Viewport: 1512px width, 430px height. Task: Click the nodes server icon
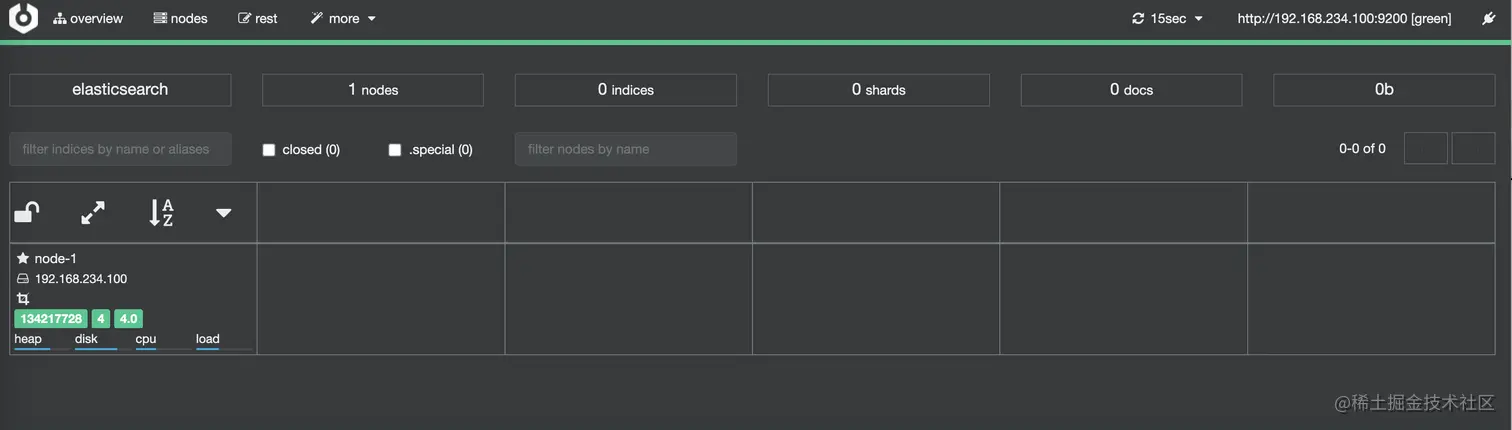pyautogui.click(x=160, y=18)
